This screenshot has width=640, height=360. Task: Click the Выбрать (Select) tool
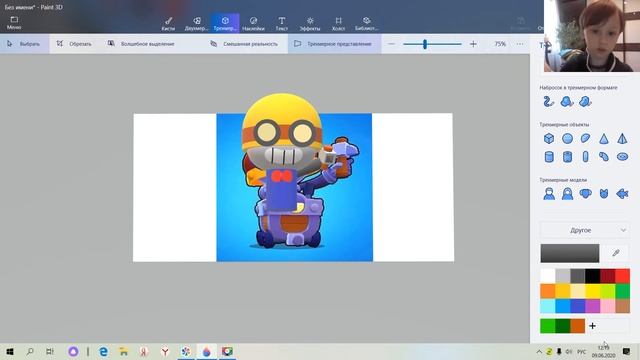point(24,44)
